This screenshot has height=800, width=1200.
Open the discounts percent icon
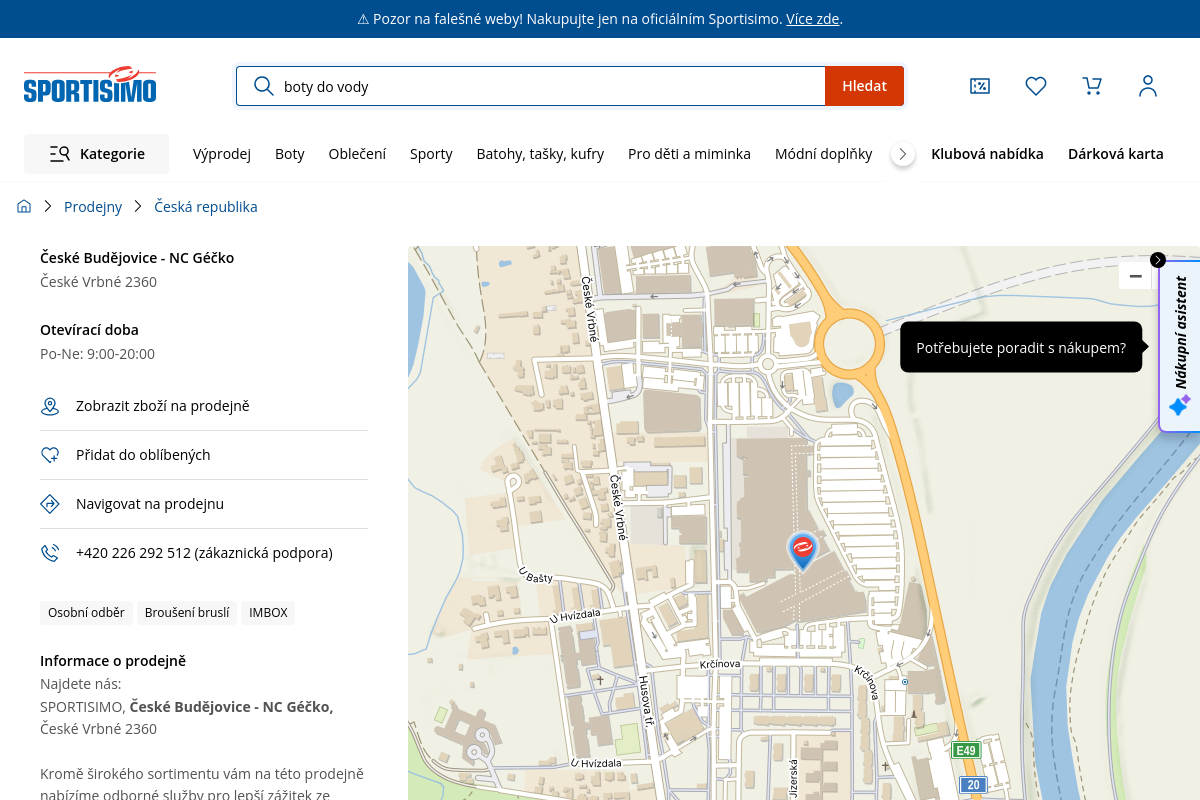point(980,86)
